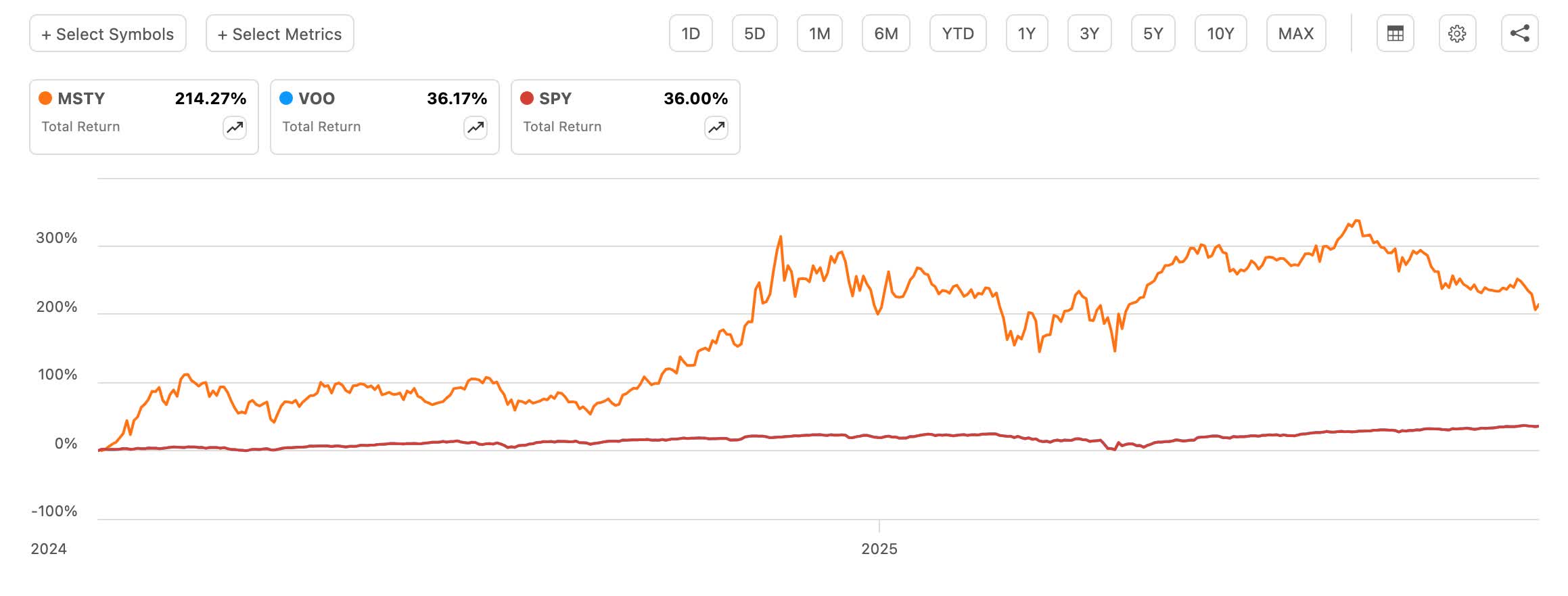Image resolution: width=1568 pixels, height=596 pixels.
Task: Select the 5Y time range
Action: pyautogui.click(x=1153, y=32)
